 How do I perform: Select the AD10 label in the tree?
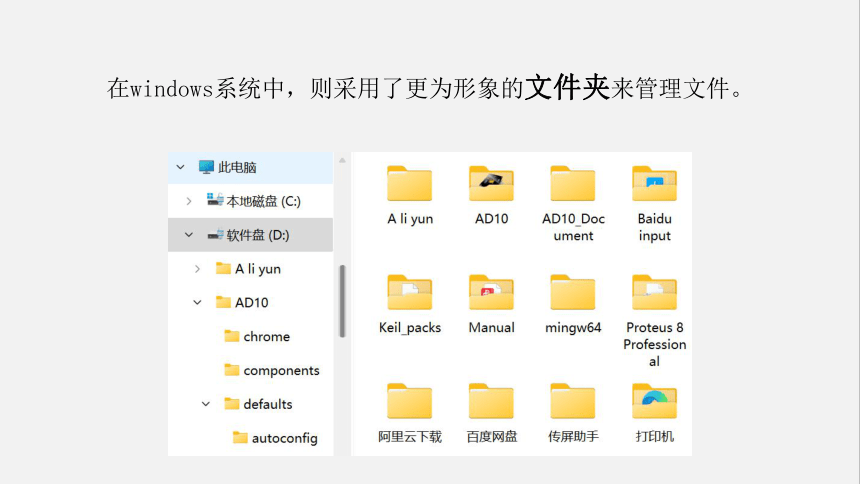click(x=252, y=302)
